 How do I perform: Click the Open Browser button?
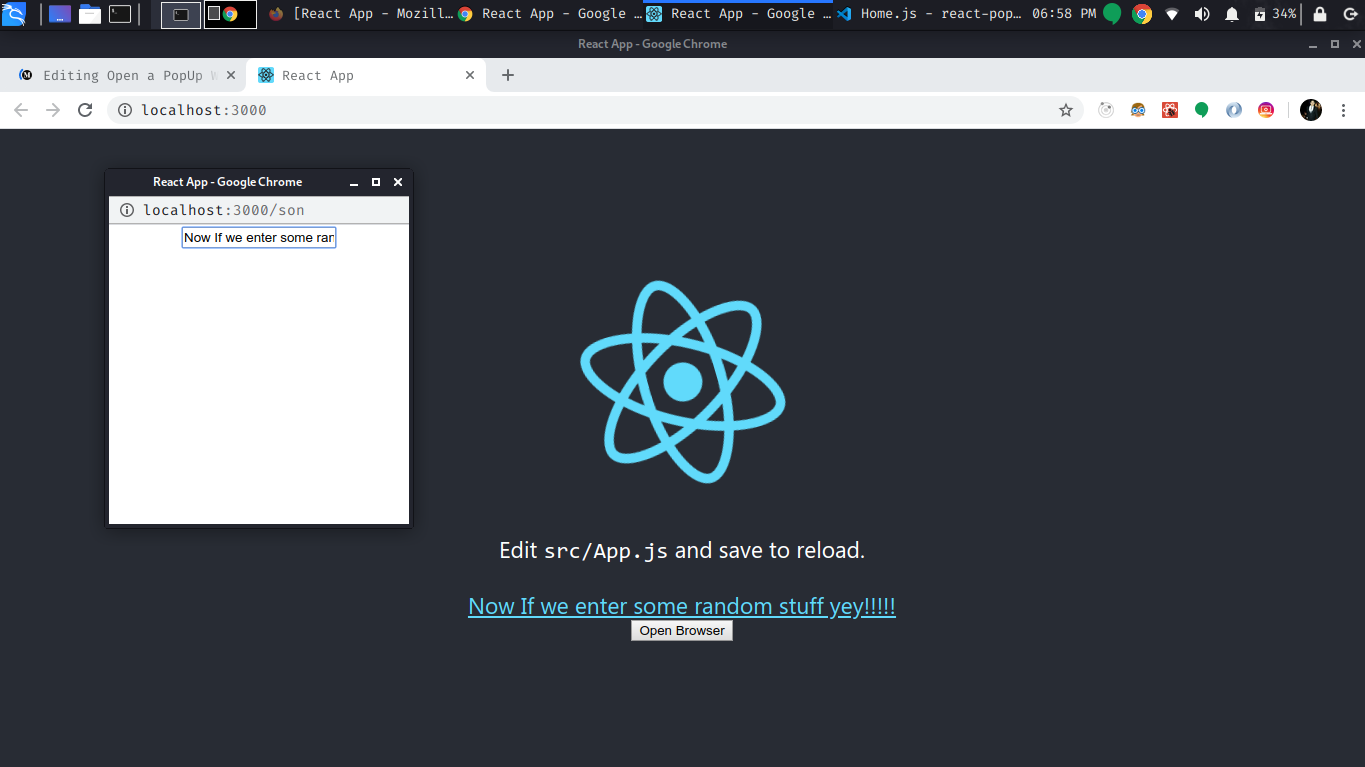pyautogui.click(x=682, y=631)
